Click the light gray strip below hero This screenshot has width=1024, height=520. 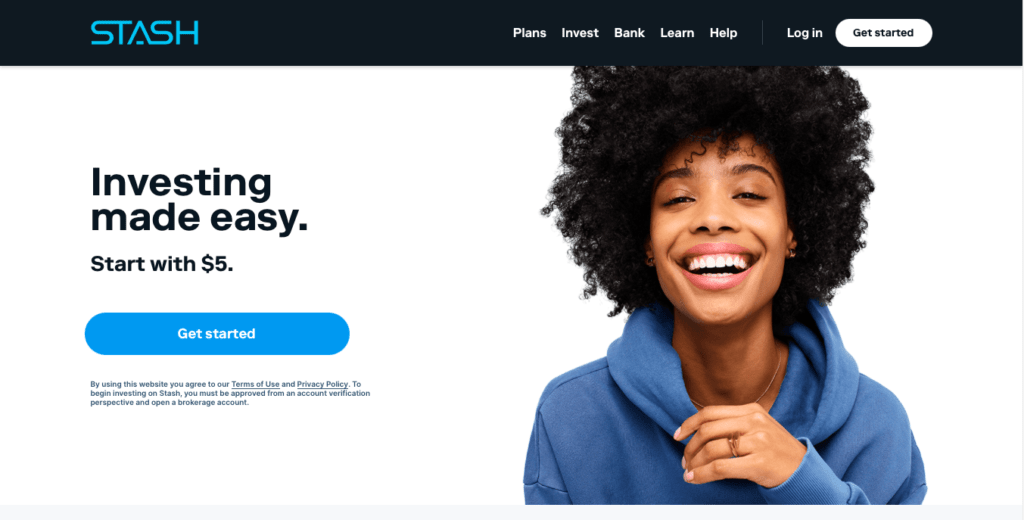[512, 512]
